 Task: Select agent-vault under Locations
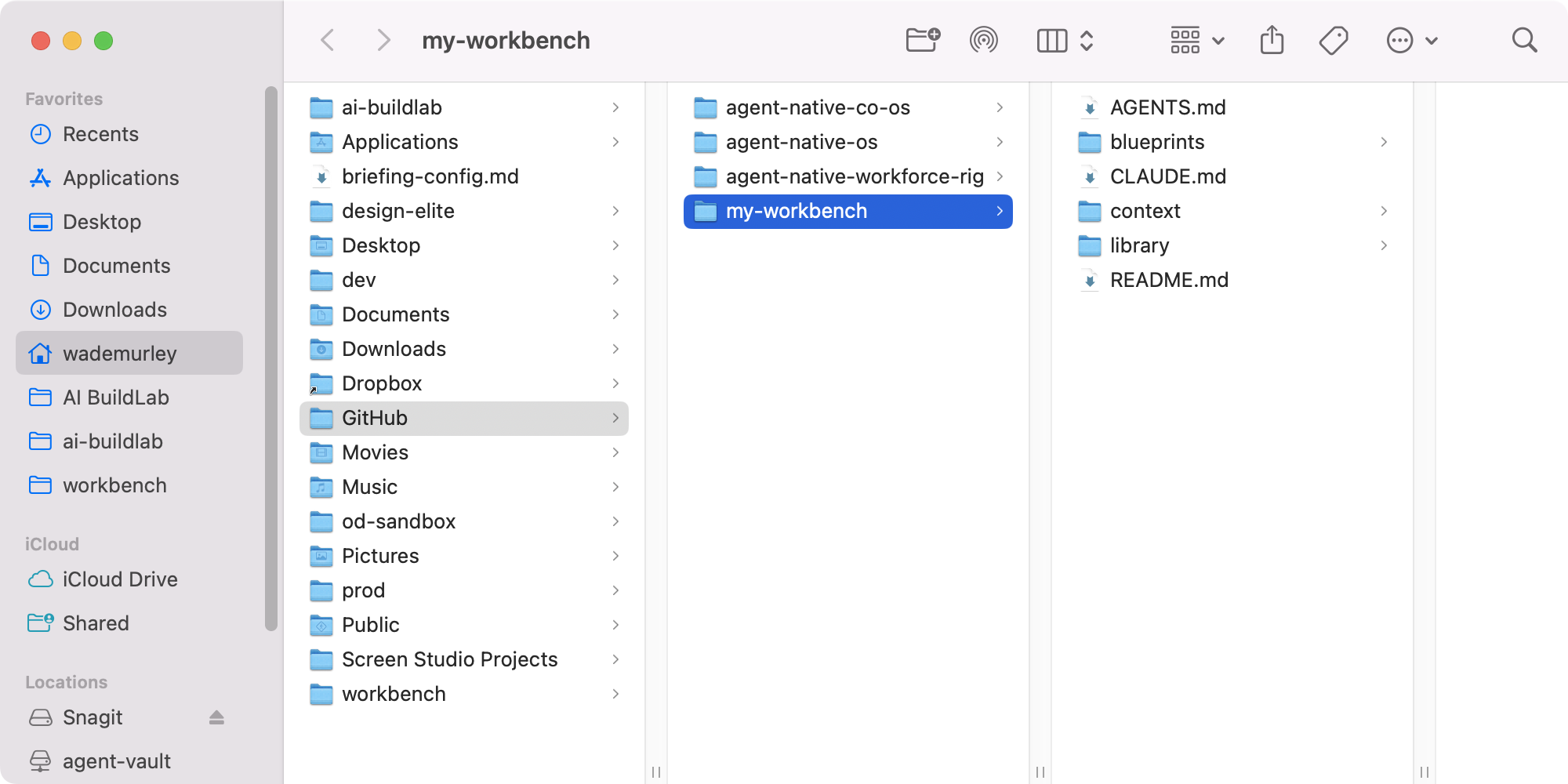(129, 761)
